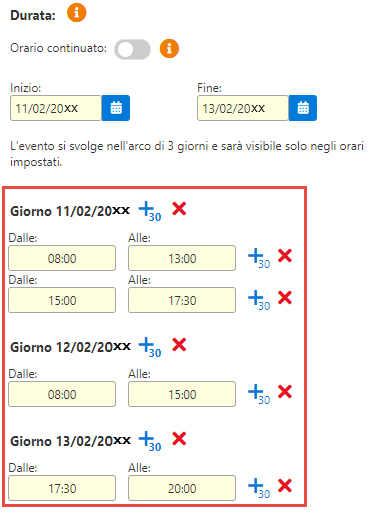Click the Alle field showing 20:00
375x513 pixels.
(x=182, y=488)
